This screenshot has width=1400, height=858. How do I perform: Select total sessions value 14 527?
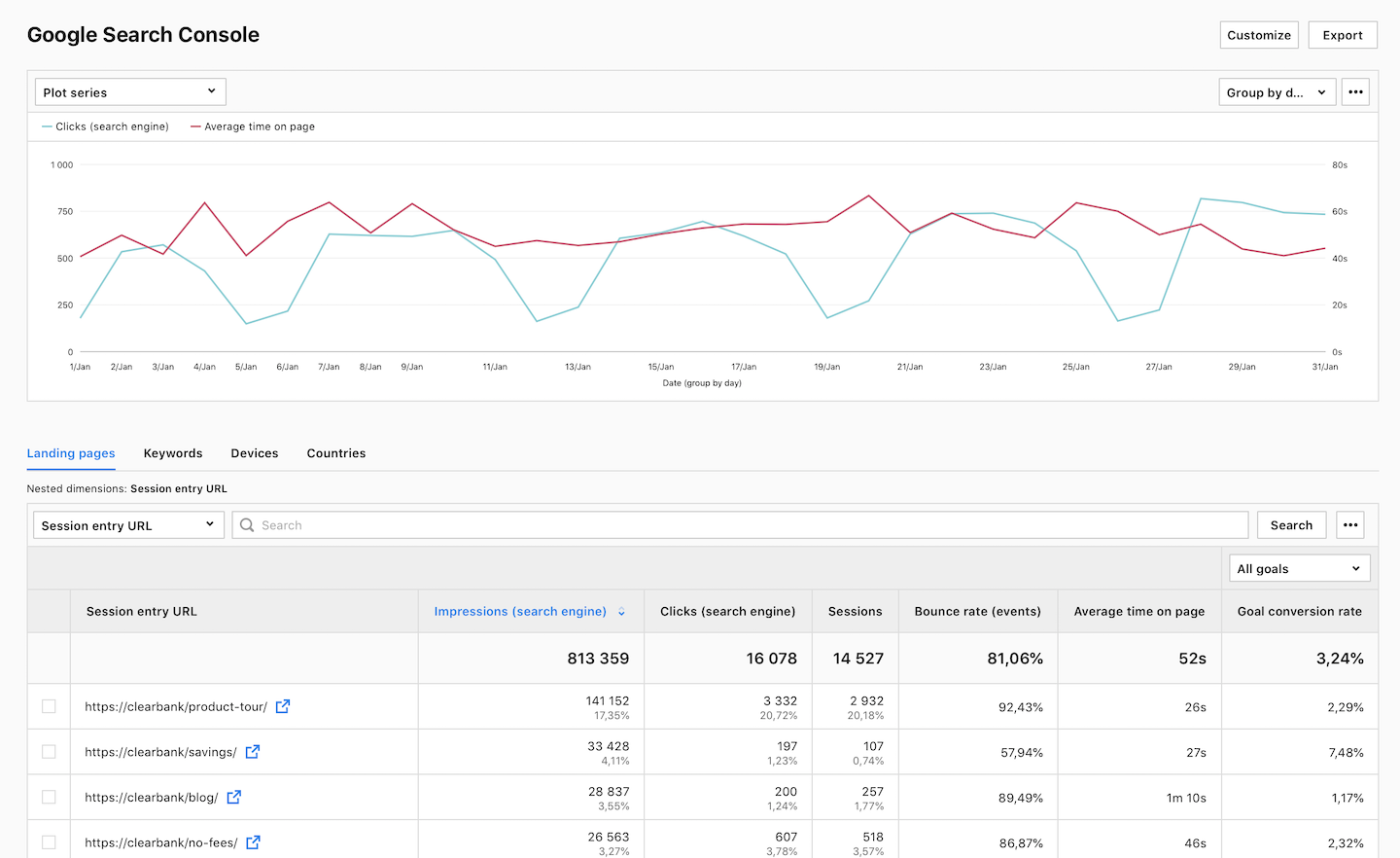(x=858, y=659)
